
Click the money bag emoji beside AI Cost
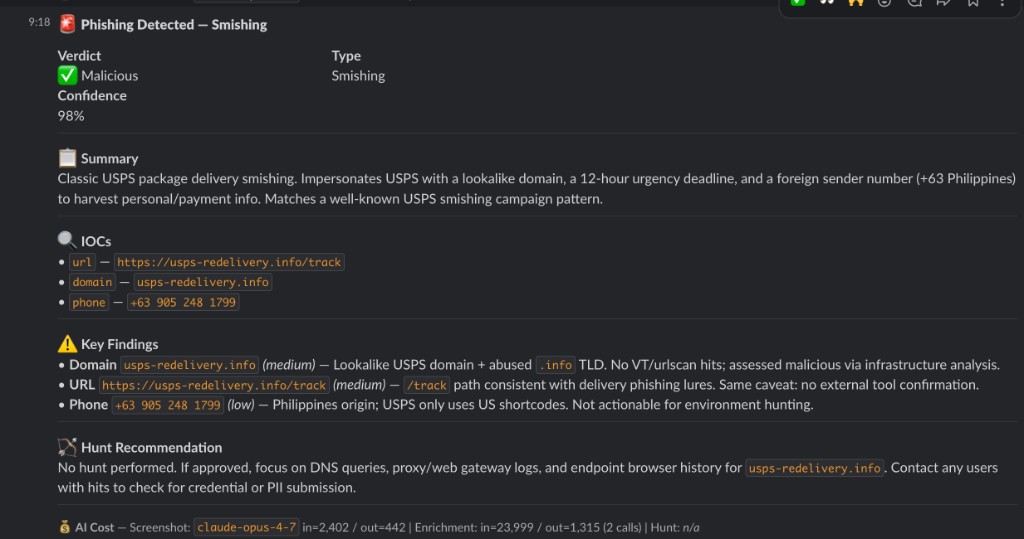click(64, 527)
